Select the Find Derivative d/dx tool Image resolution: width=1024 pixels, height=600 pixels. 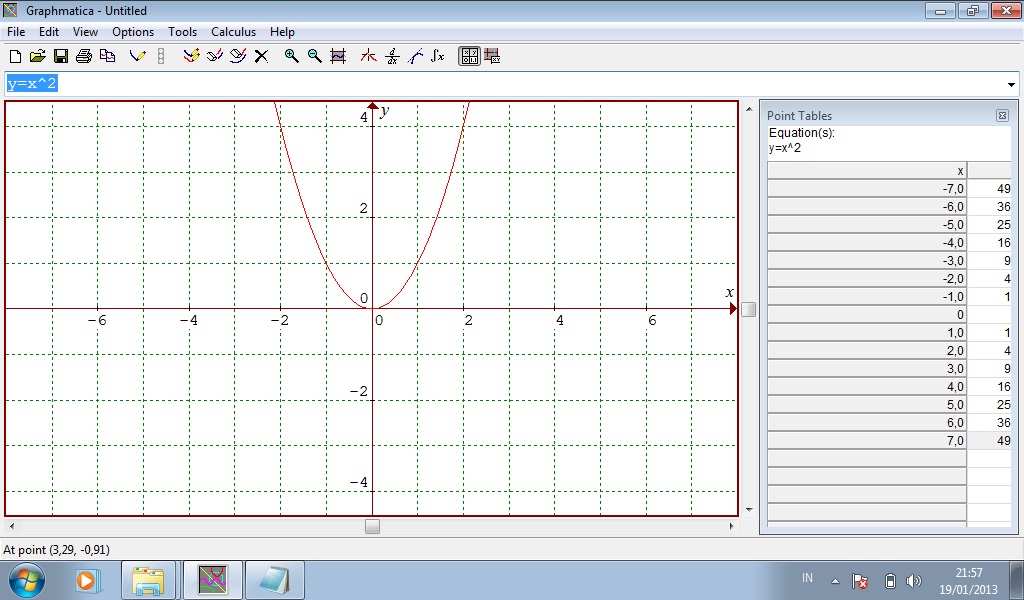pyautogui.click(x=392, y=56)
